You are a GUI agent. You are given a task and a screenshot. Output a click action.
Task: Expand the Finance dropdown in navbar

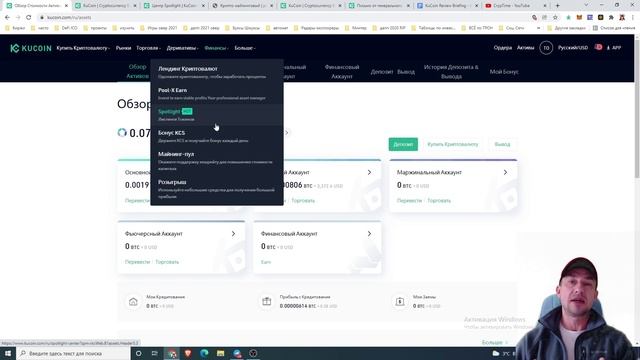(x=216, y=48)
